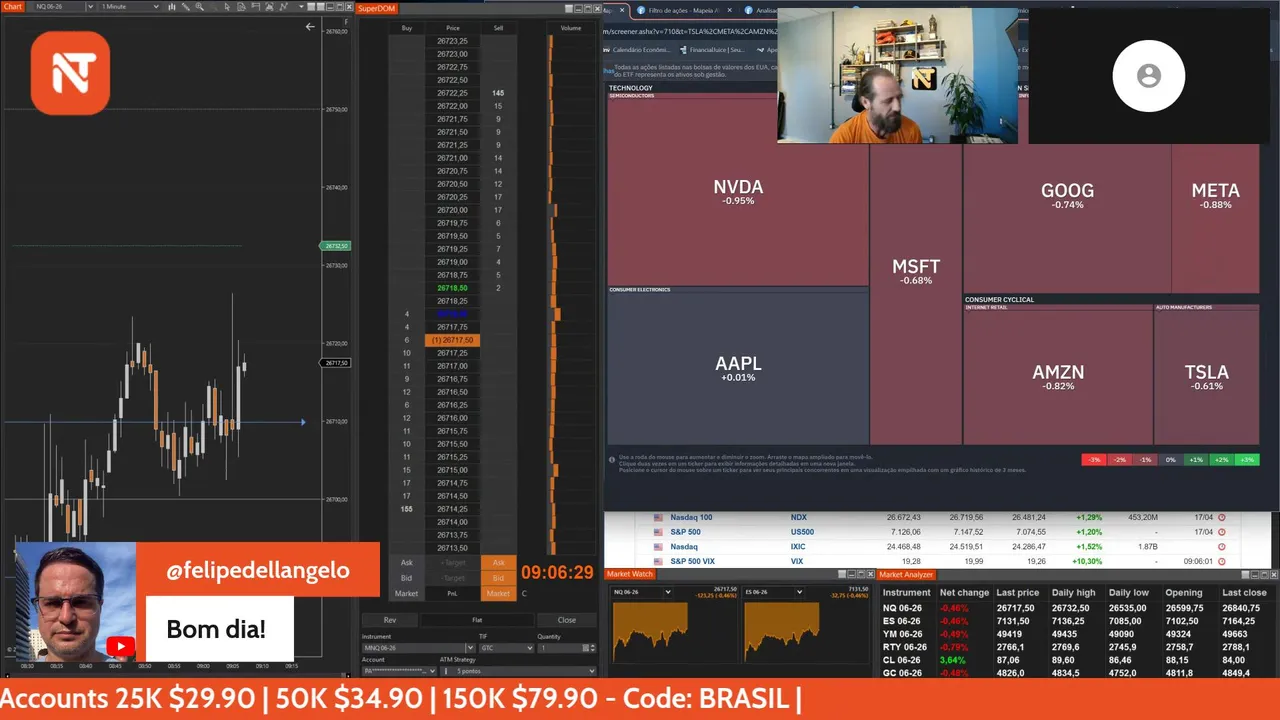Open the indicators icon in Chart toolbar
The image size is (1280, 720).
269,6
